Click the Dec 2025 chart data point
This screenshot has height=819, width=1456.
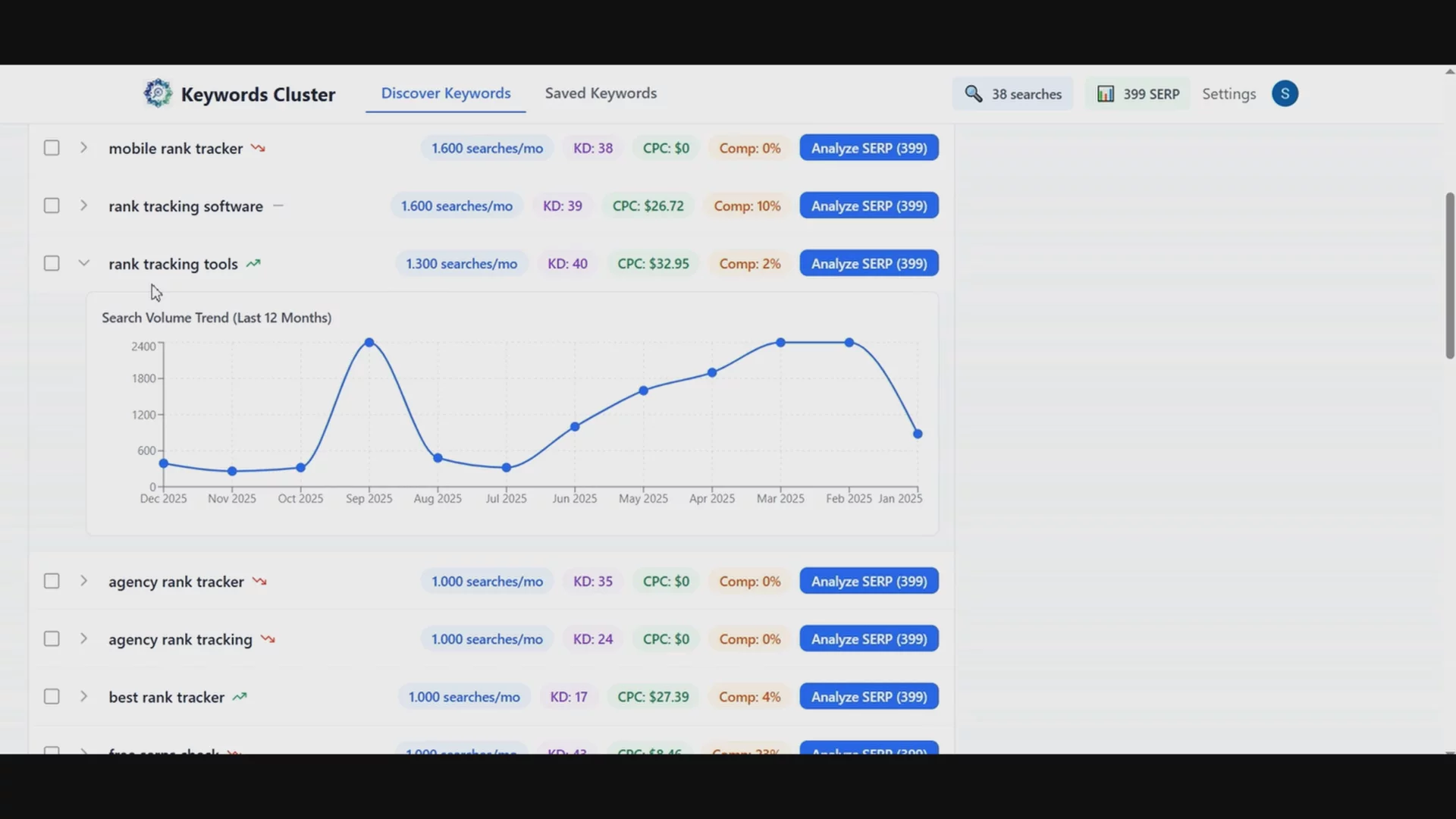pos(164,463)
